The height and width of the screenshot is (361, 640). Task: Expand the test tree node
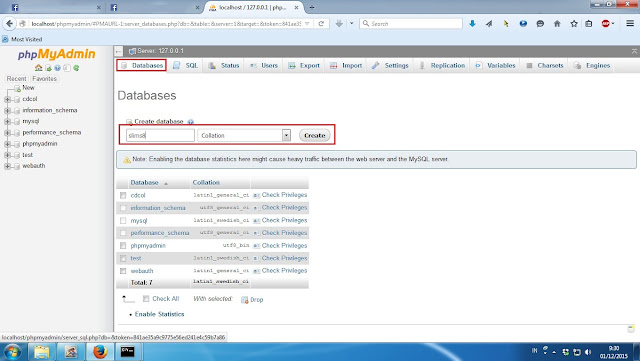7,155
